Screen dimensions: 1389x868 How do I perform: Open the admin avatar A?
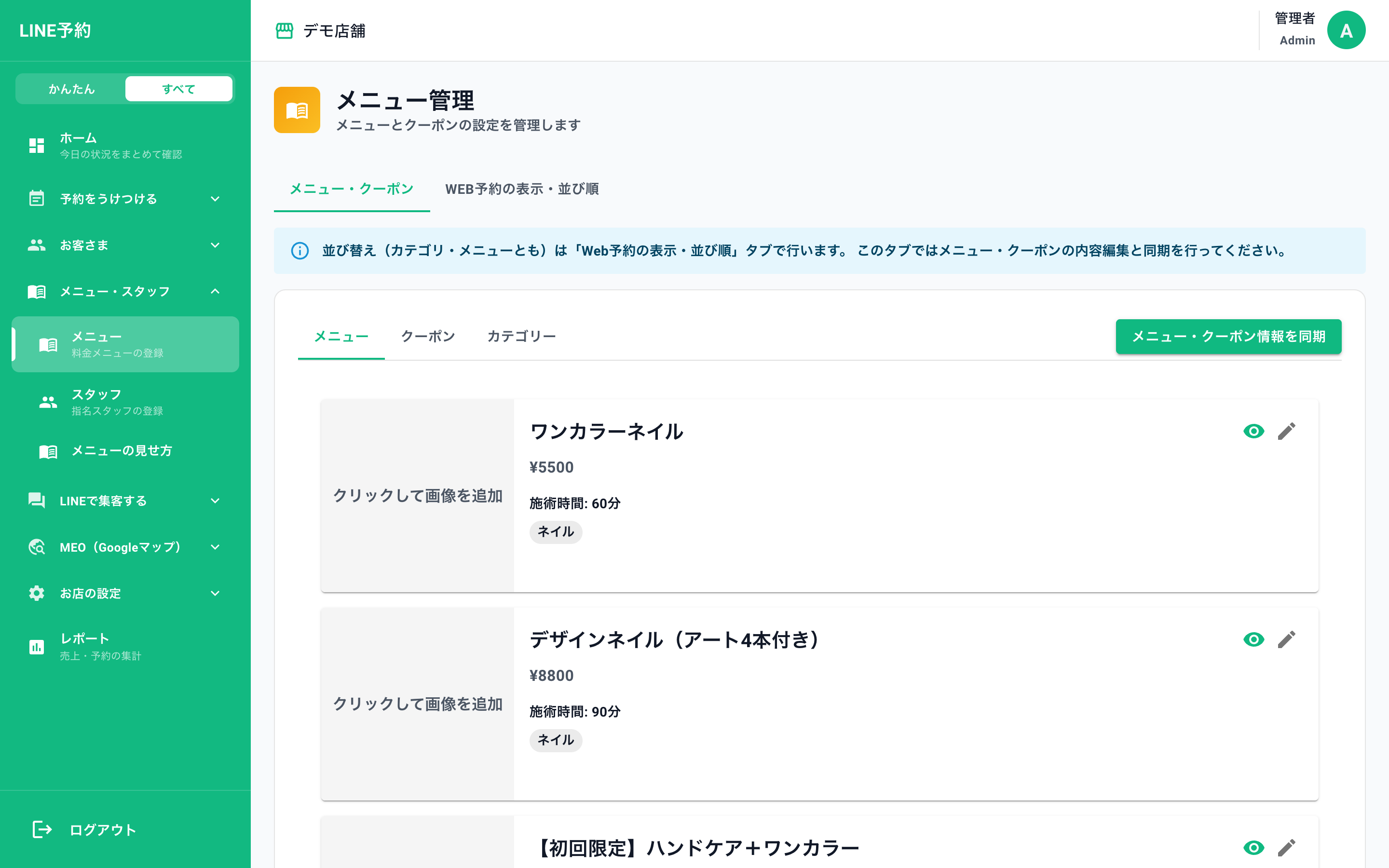(x=1346, y=30)
